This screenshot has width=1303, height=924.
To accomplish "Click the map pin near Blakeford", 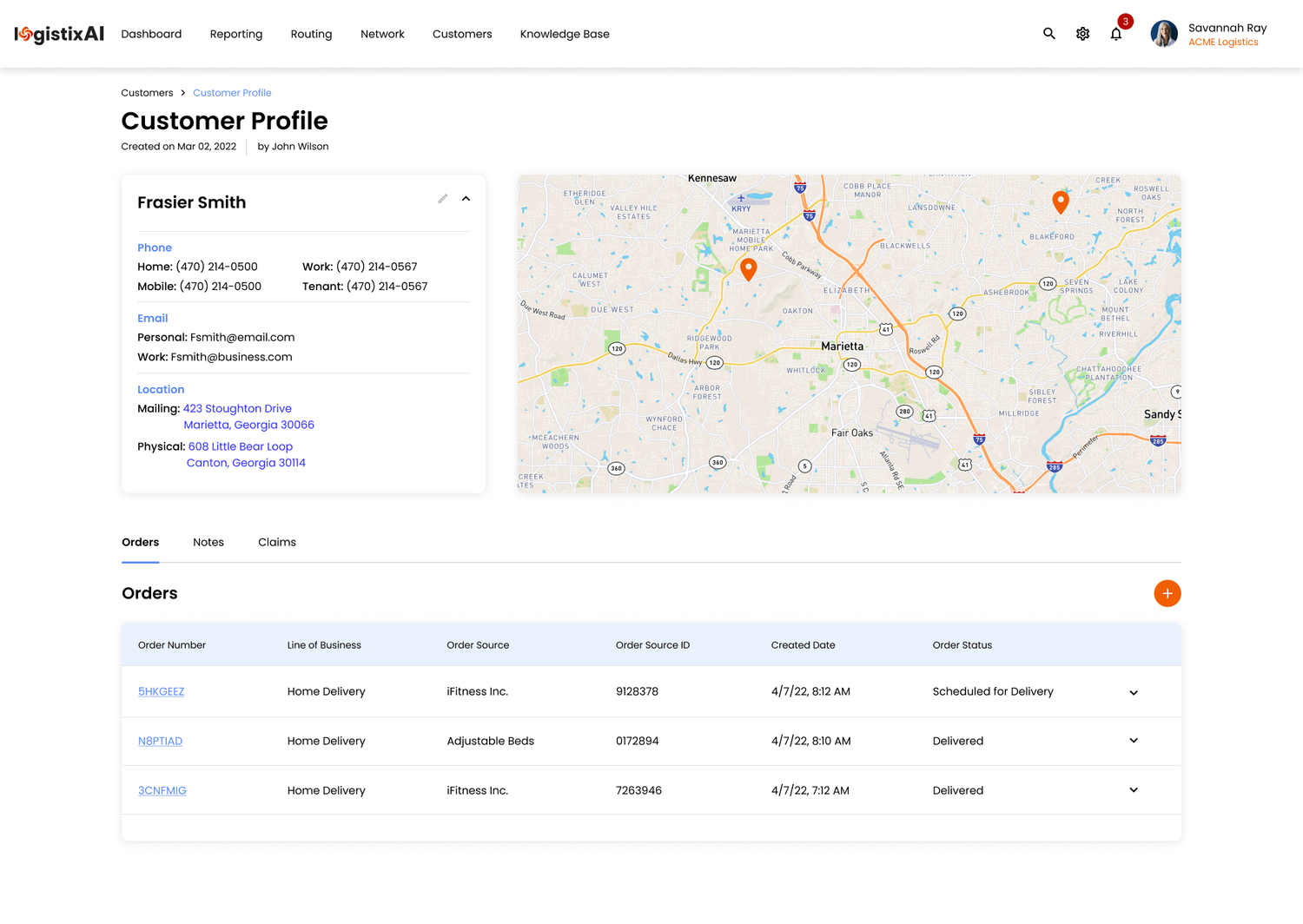I will 1060,201.
